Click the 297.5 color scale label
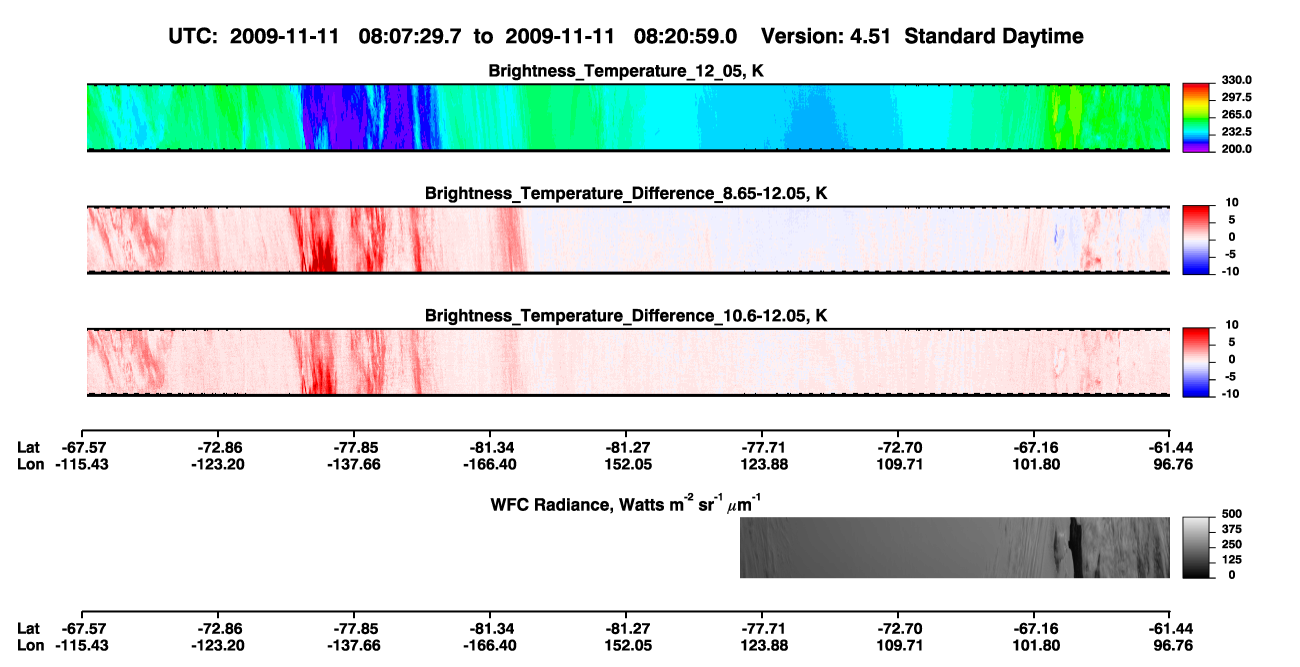 (1237, 97)
